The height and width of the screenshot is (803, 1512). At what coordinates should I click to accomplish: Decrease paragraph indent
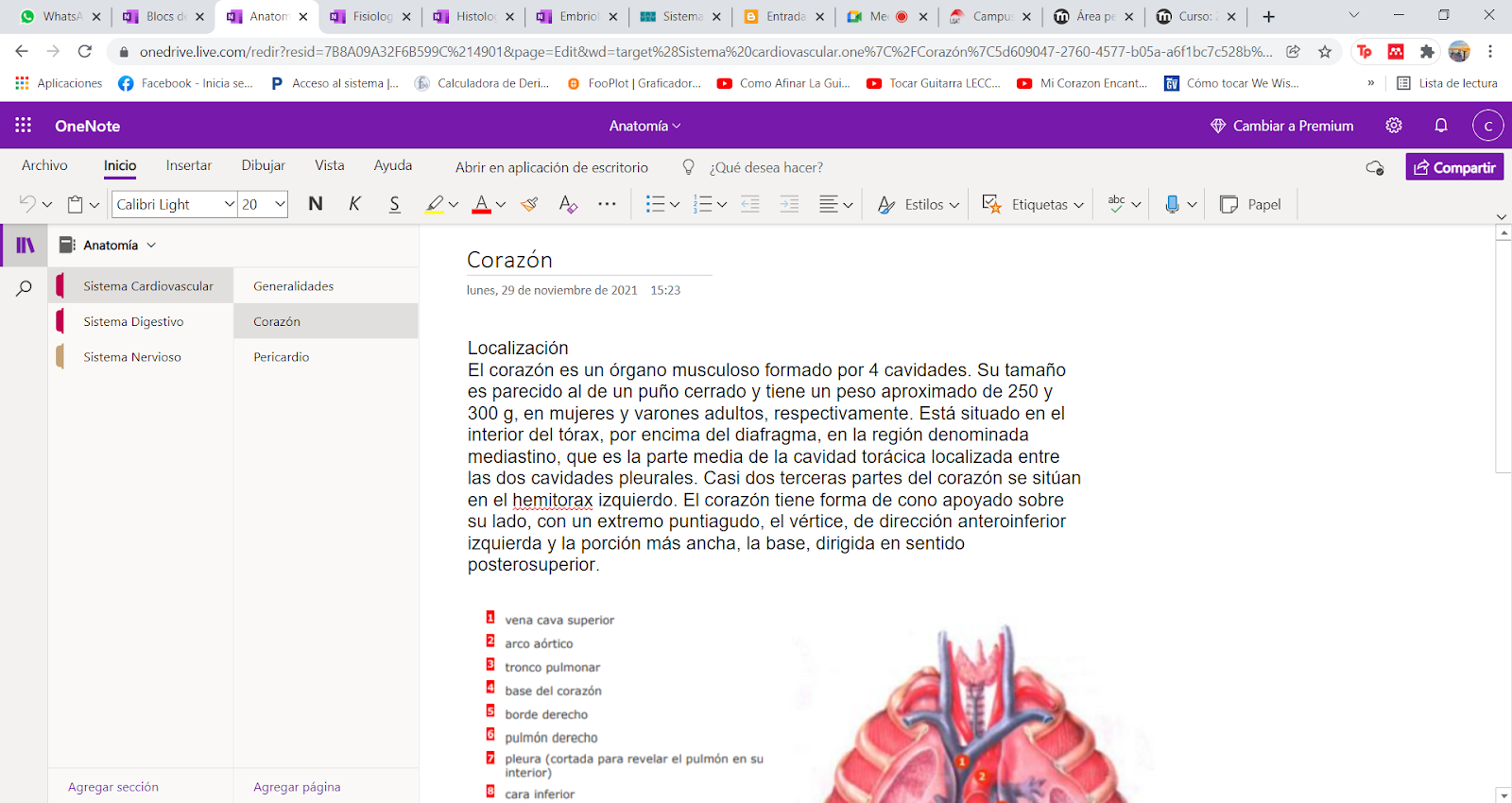[750, 204]
